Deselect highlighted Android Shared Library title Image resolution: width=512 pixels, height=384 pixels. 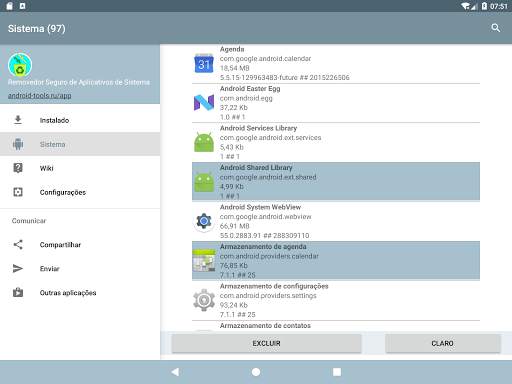(256, 167)
